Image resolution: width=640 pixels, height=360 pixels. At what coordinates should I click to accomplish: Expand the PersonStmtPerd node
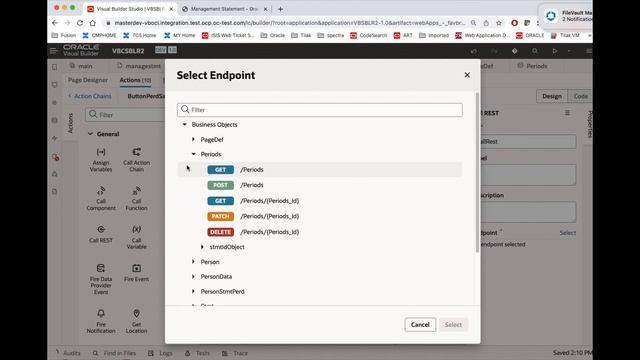[x=193, y=291]
